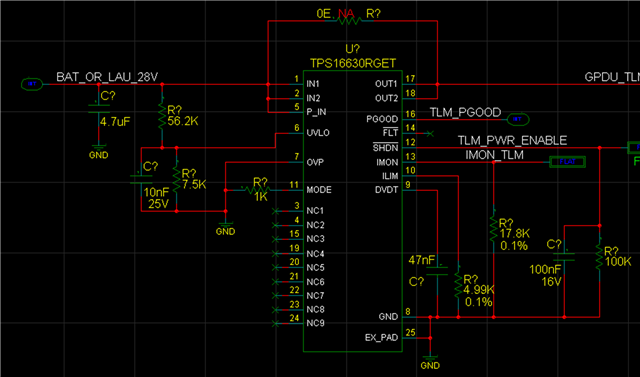This screenshot has height=377, width=640.
Task: Click the IC's GND pin name at pin 8
Action: (x=389, y=317)
